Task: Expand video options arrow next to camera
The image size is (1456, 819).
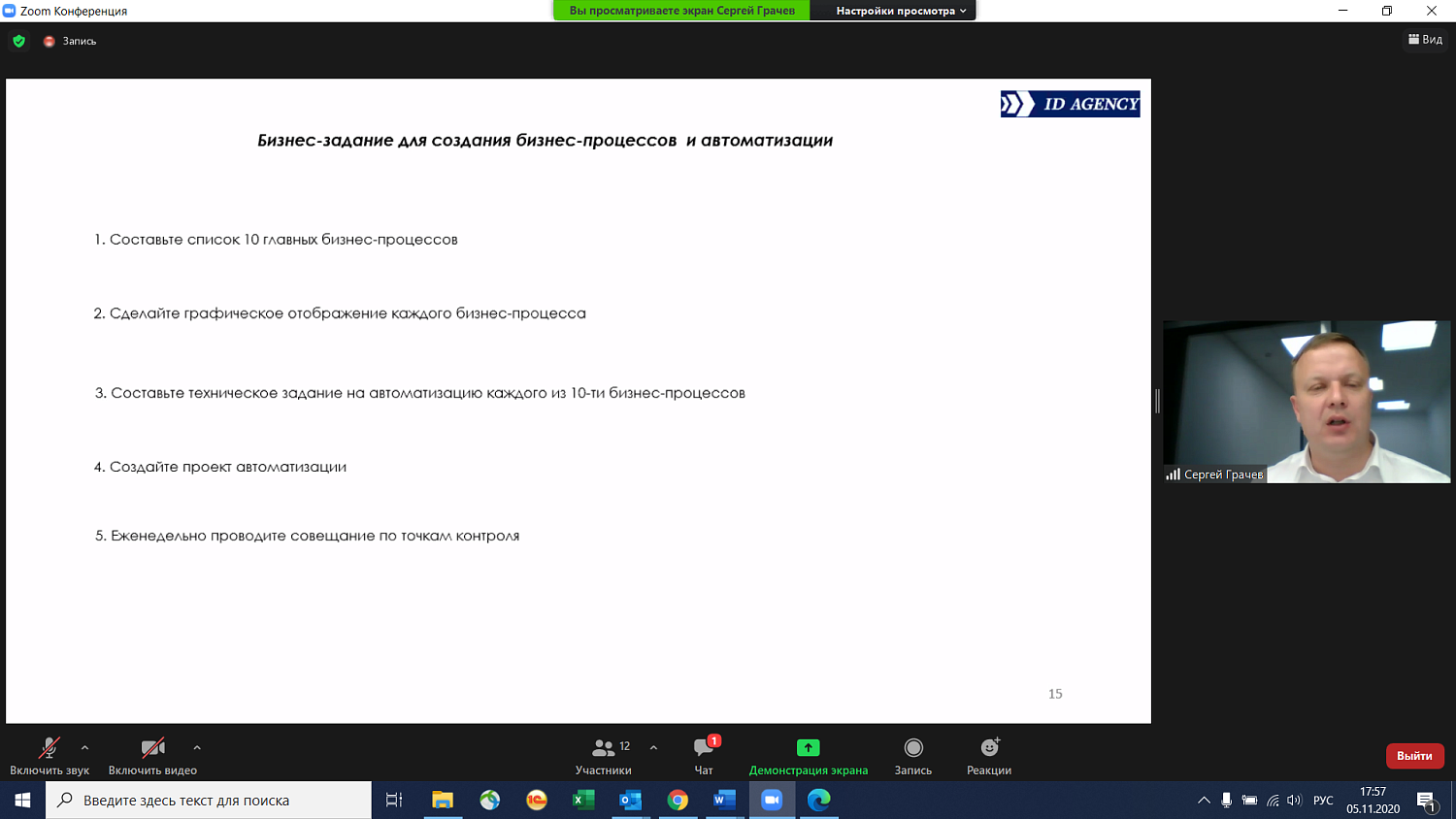Action: tap(197, 748)
